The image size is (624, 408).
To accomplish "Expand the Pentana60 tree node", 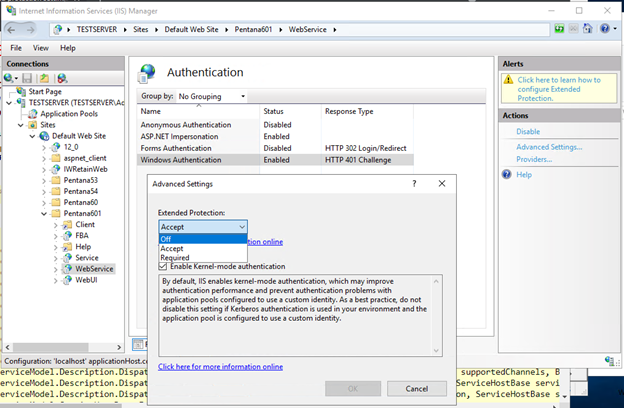I will pyautogui.click(x=44, y=202).
